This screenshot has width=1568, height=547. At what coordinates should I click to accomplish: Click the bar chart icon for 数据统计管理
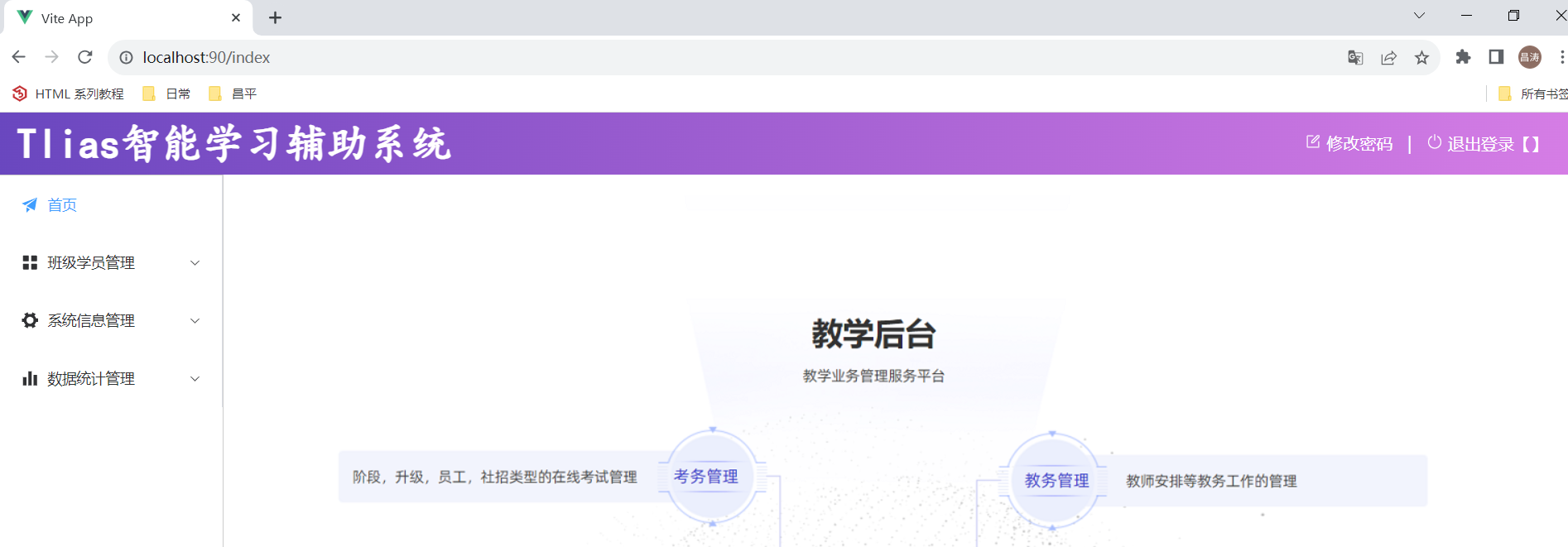click(30, 379)
